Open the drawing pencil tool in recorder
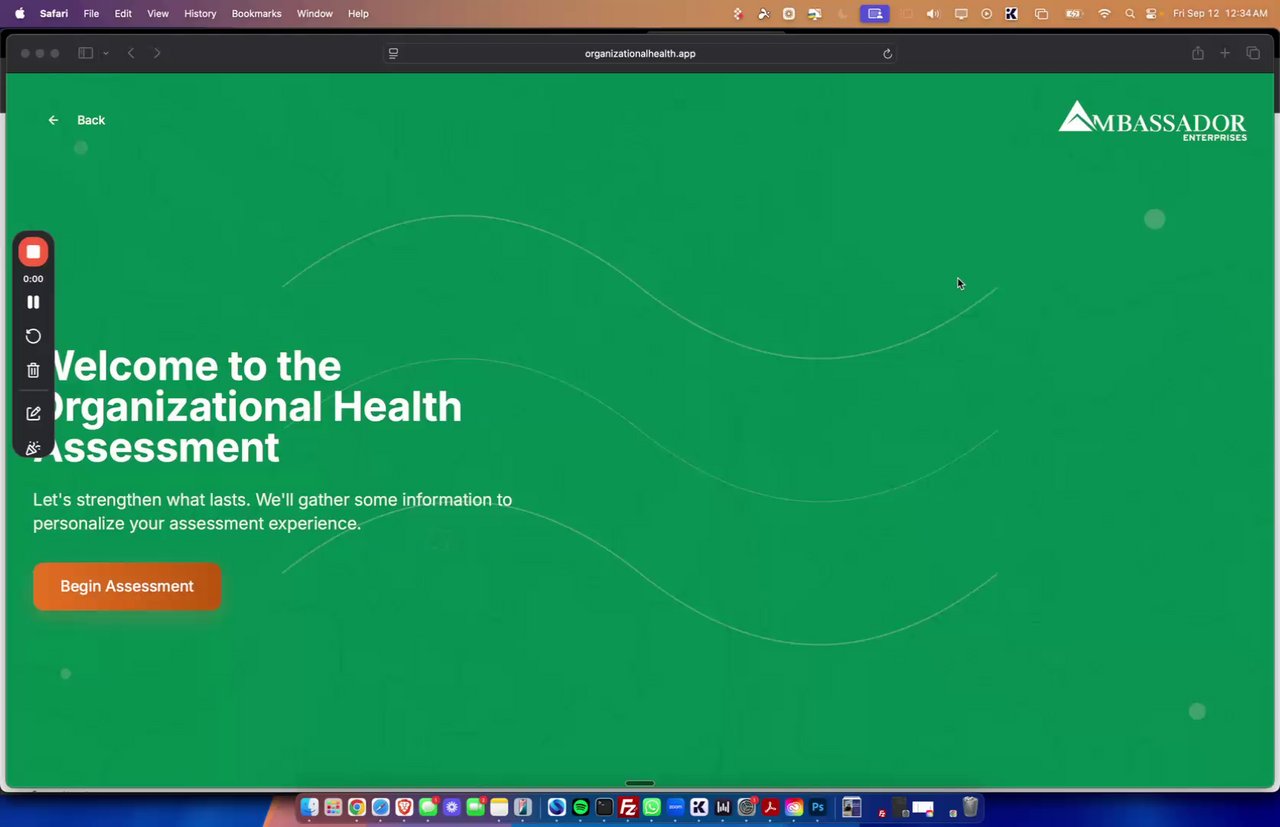Screen dimensions: 1280x827 33,413
